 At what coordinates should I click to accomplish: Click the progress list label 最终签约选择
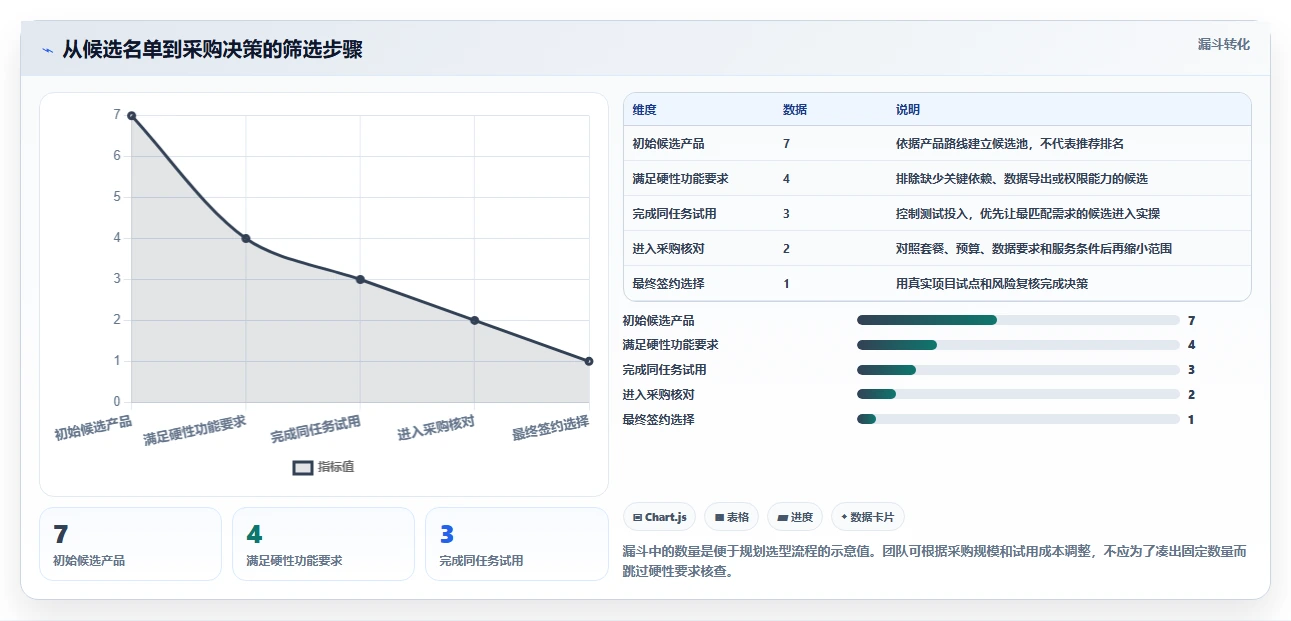pos(658,419)
